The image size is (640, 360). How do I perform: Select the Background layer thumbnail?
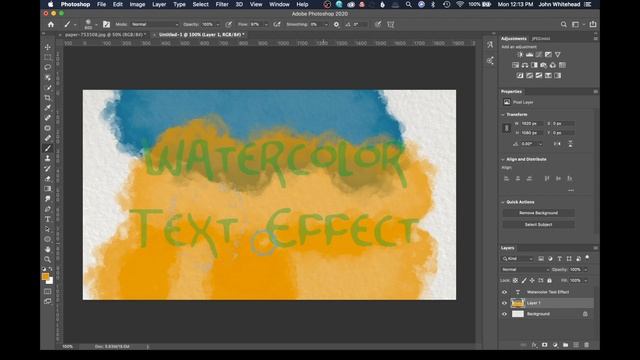(x=518, y=314)
